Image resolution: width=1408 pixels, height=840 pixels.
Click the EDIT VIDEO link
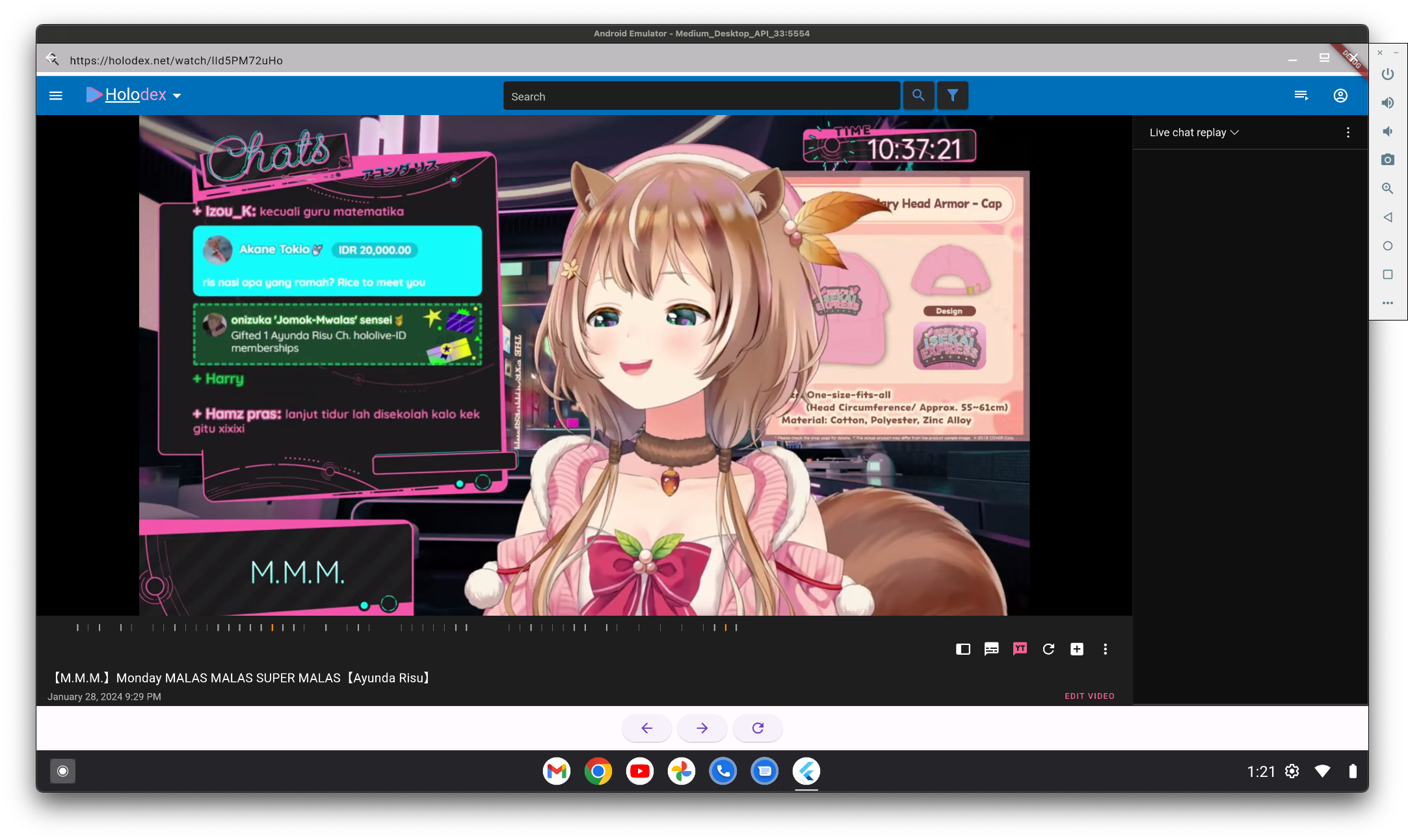click(1089, 696)
